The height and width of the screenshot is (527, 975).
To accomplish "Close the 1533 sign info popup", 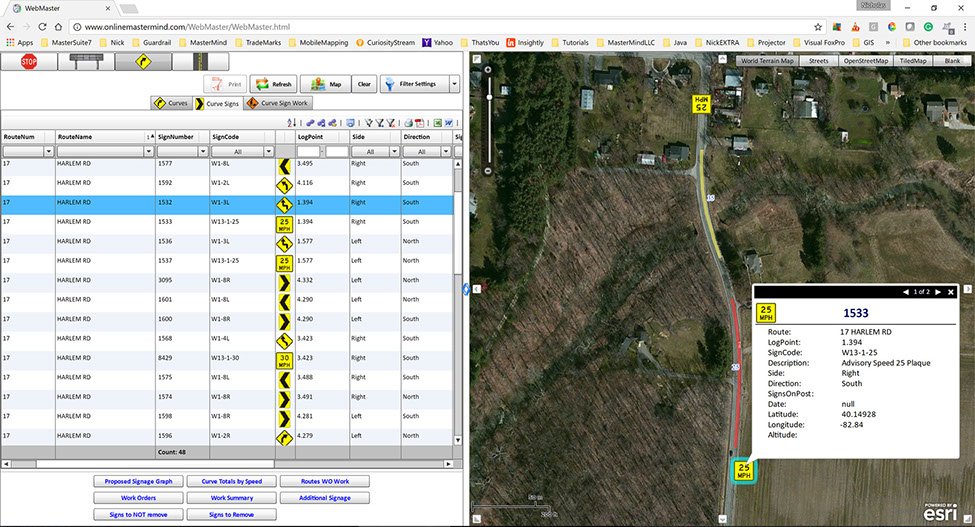I will coord(951,292).
